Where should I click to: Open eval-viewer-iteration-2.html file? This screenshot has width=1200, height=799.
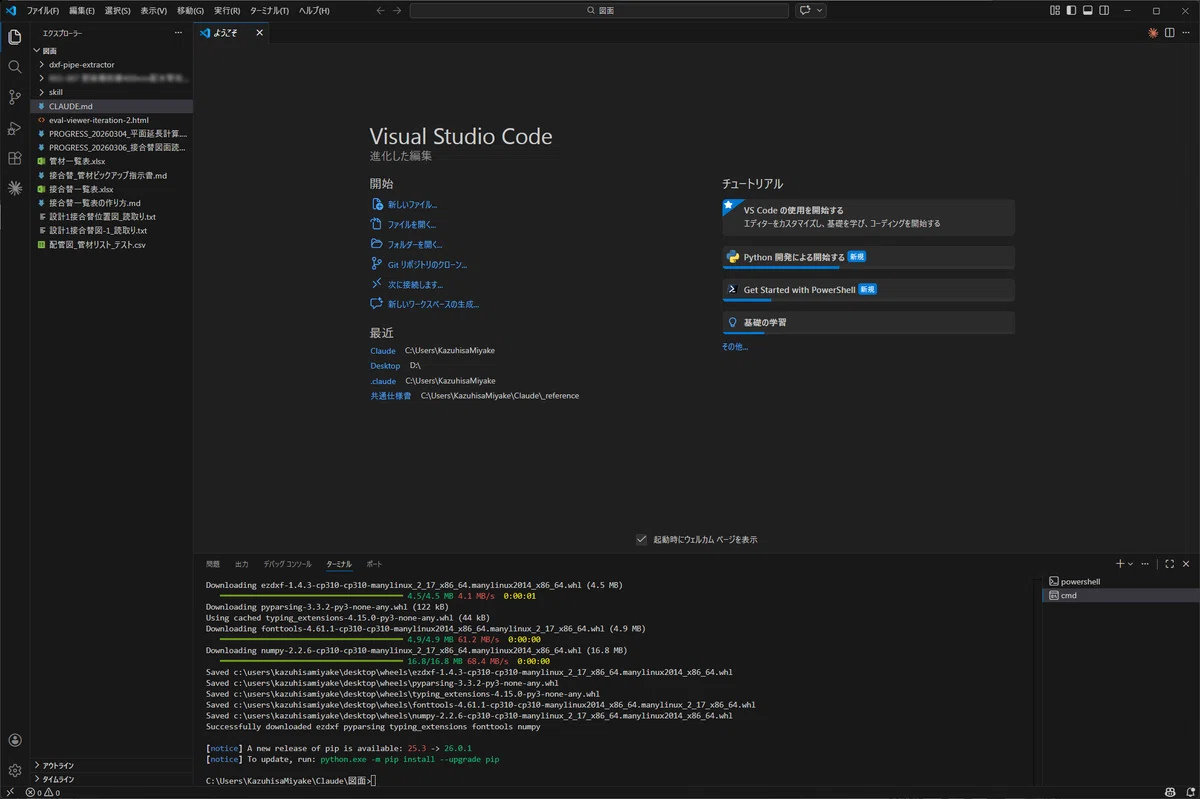click(x=111, y=120)
